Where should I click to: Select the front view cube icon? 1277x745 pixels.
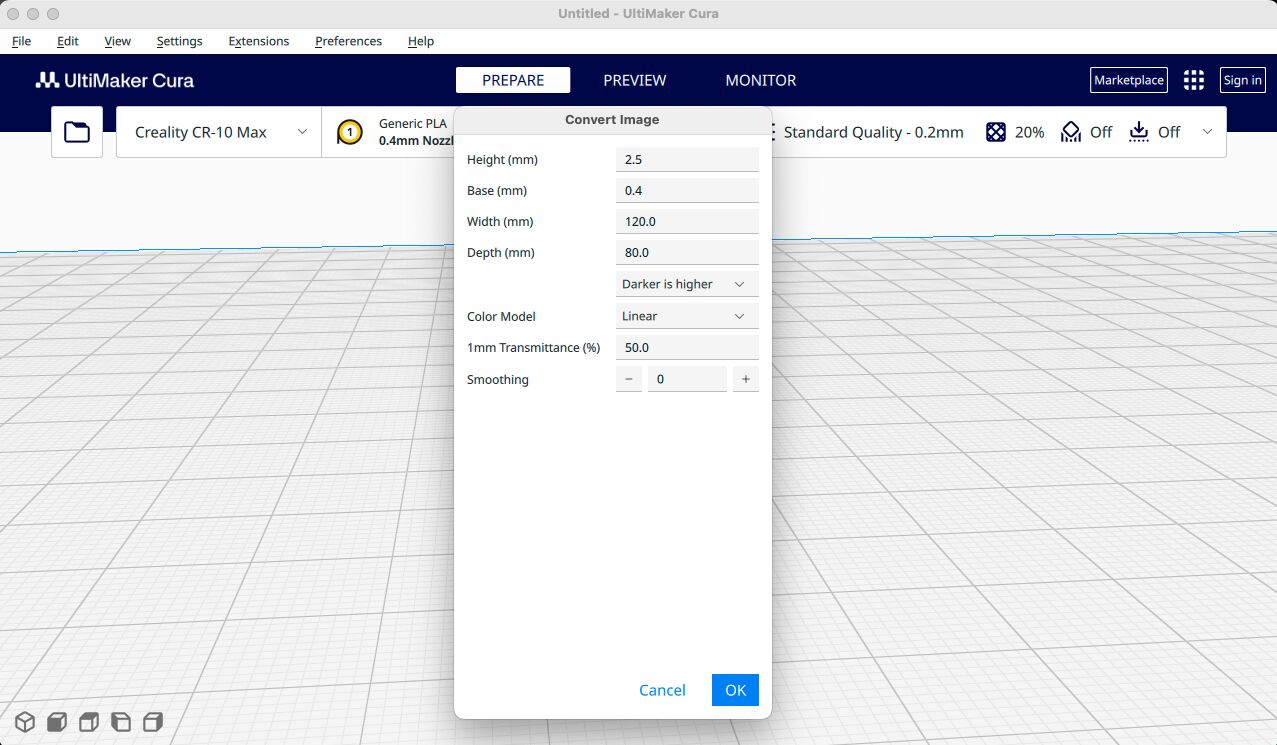[x=57, y=722]
